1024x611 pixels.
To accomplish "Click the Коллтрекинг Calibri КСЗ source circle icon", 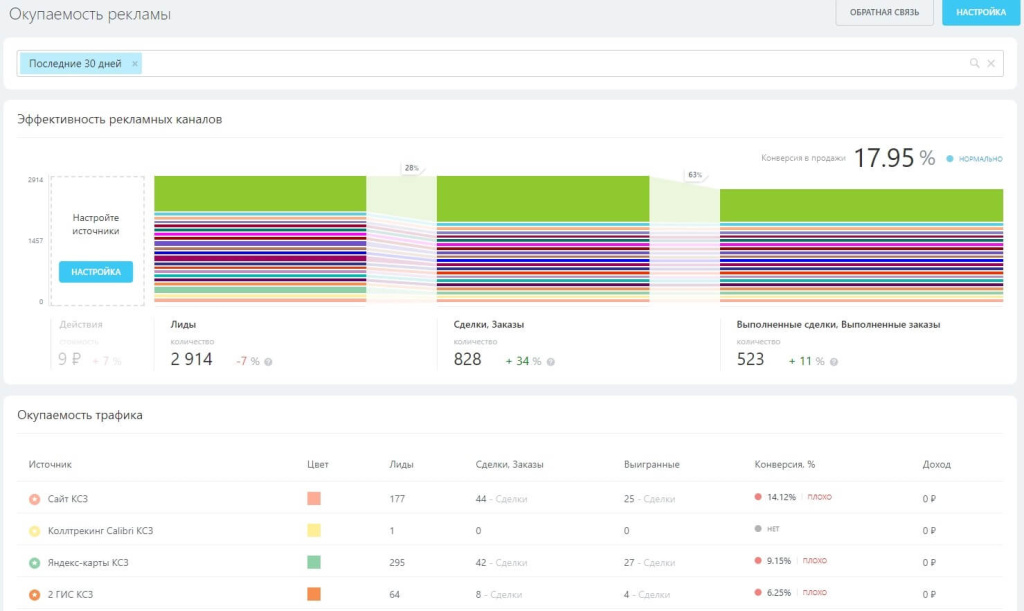I will pos(34,530).
